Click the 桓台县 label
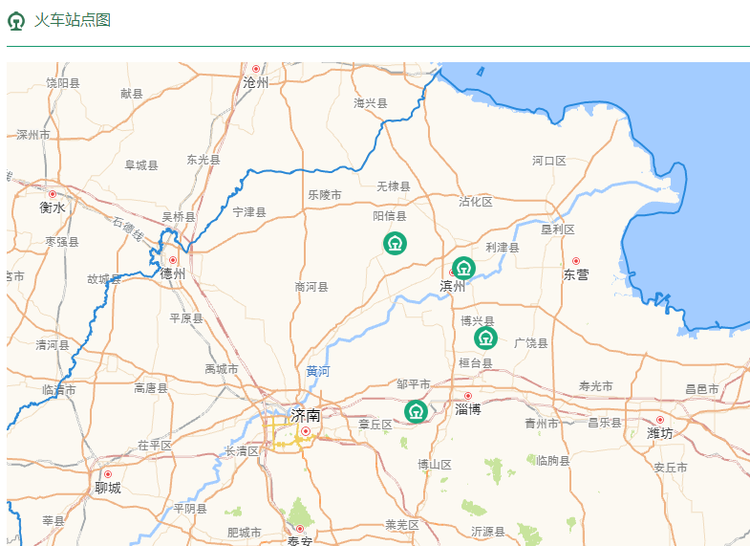Screen dimensions: 750x546 point(475,363)
